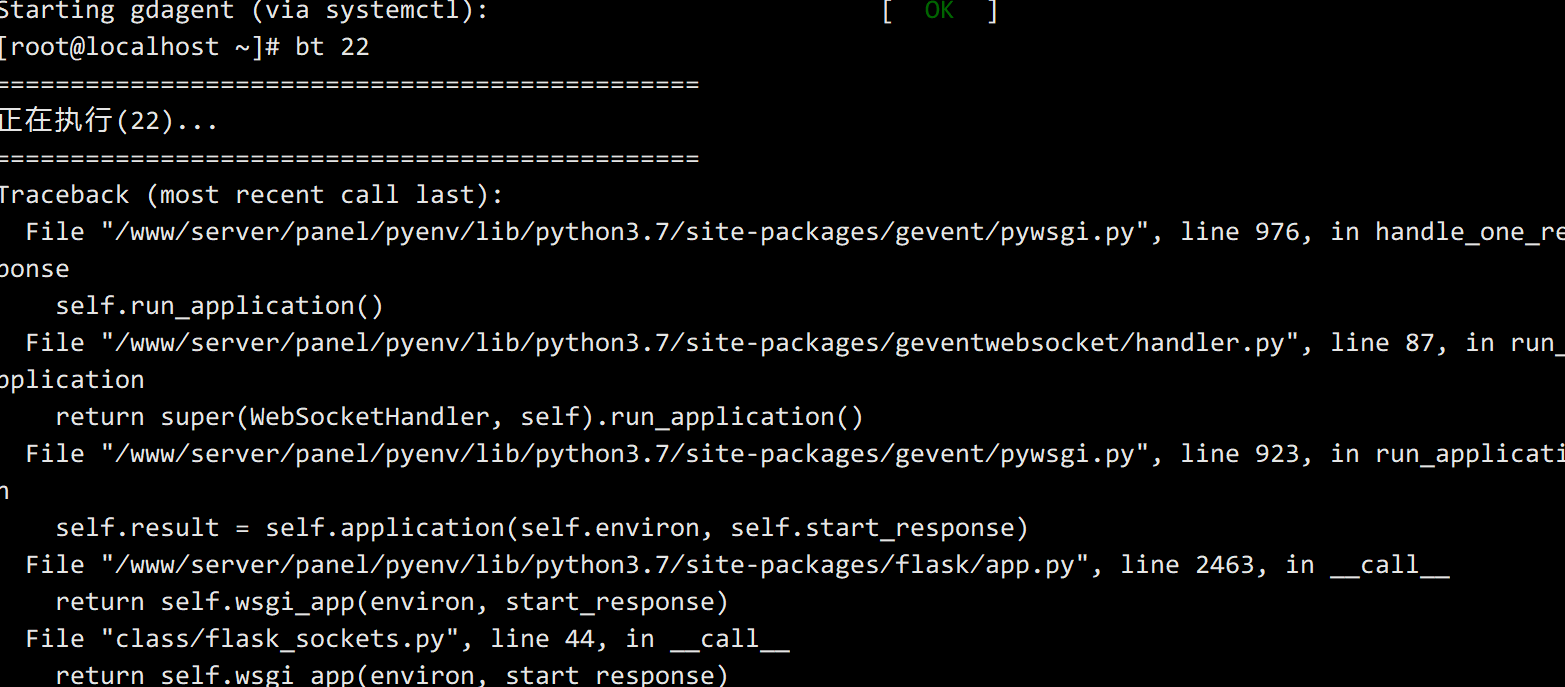Click first 'return self.wsgi_app(environ, start_response)' line
1565x687 pixels.
[x=392, y=602]
